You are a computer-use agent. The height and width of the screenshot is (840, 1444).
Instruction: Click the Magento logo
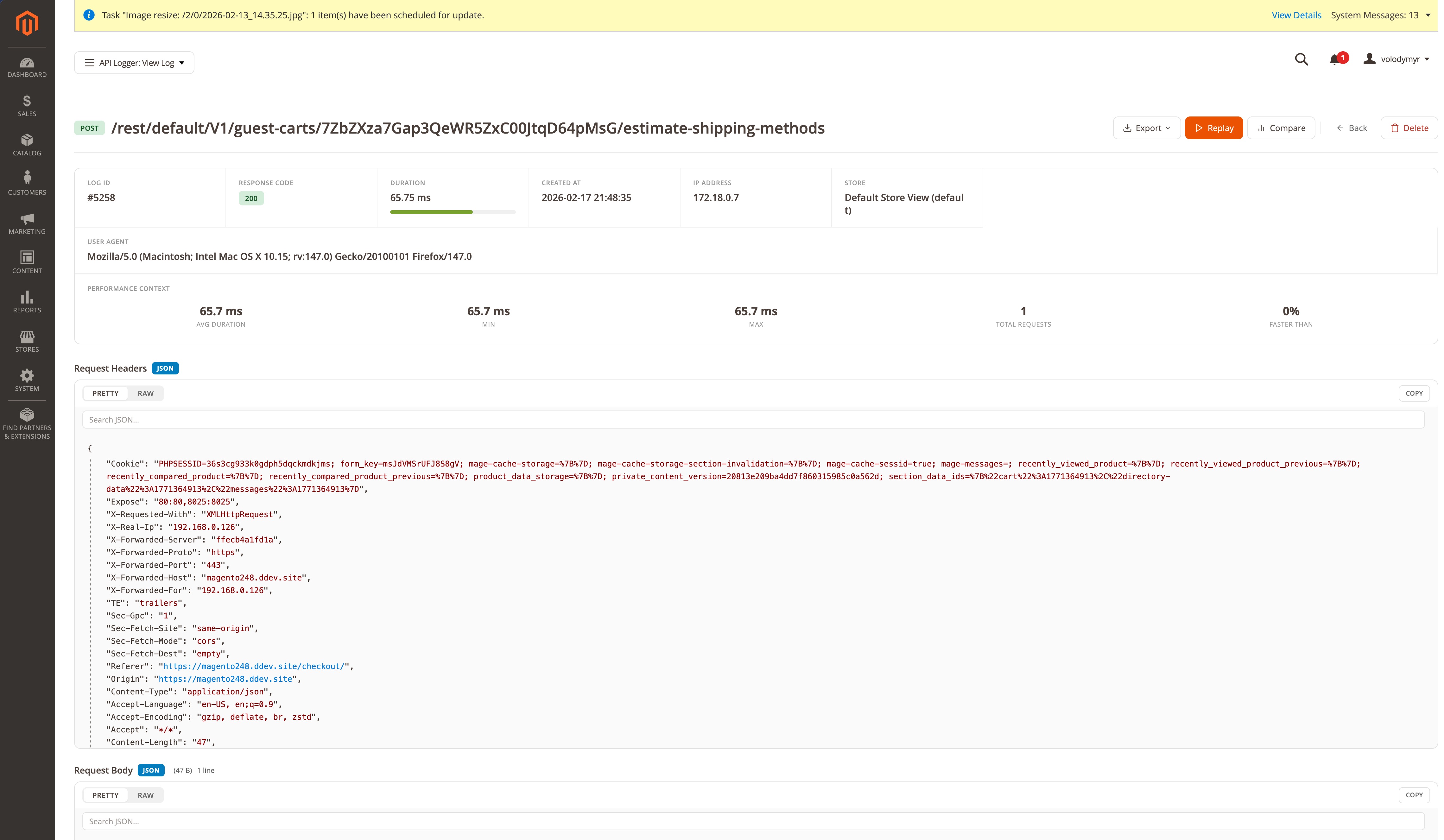(27, 23)
